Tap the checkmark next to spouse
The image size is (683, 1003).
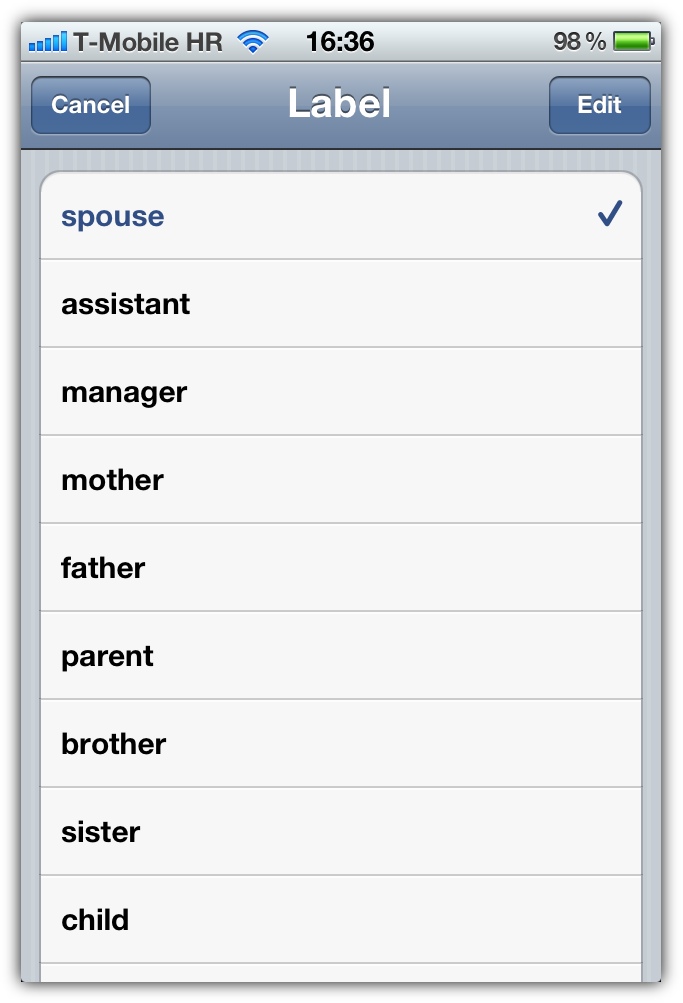609,214
